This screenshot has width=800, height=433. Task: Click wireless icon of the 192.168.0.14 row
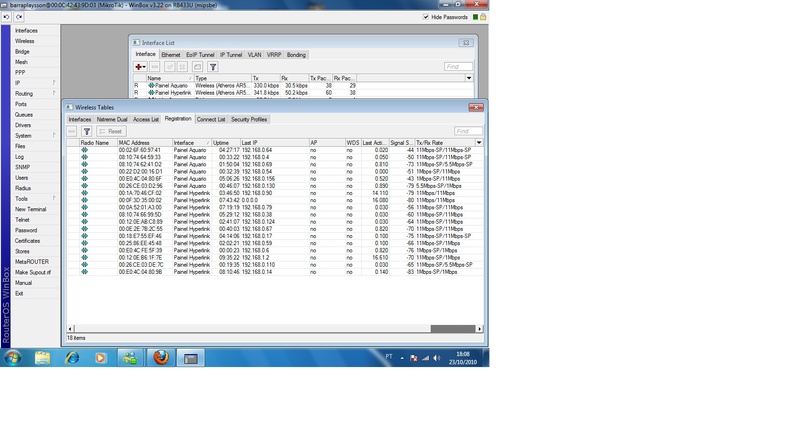(x=84, y=272)
